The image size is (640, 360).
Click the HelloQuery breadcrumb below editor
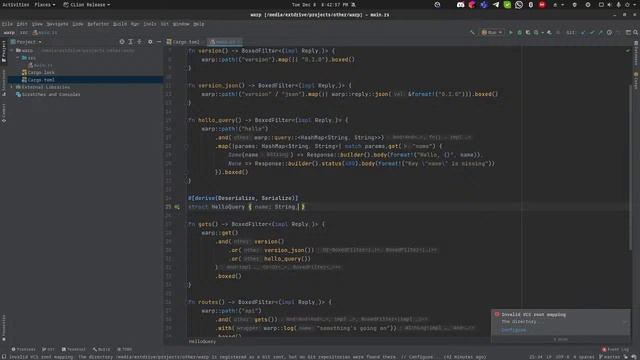[x=202, y=341]
